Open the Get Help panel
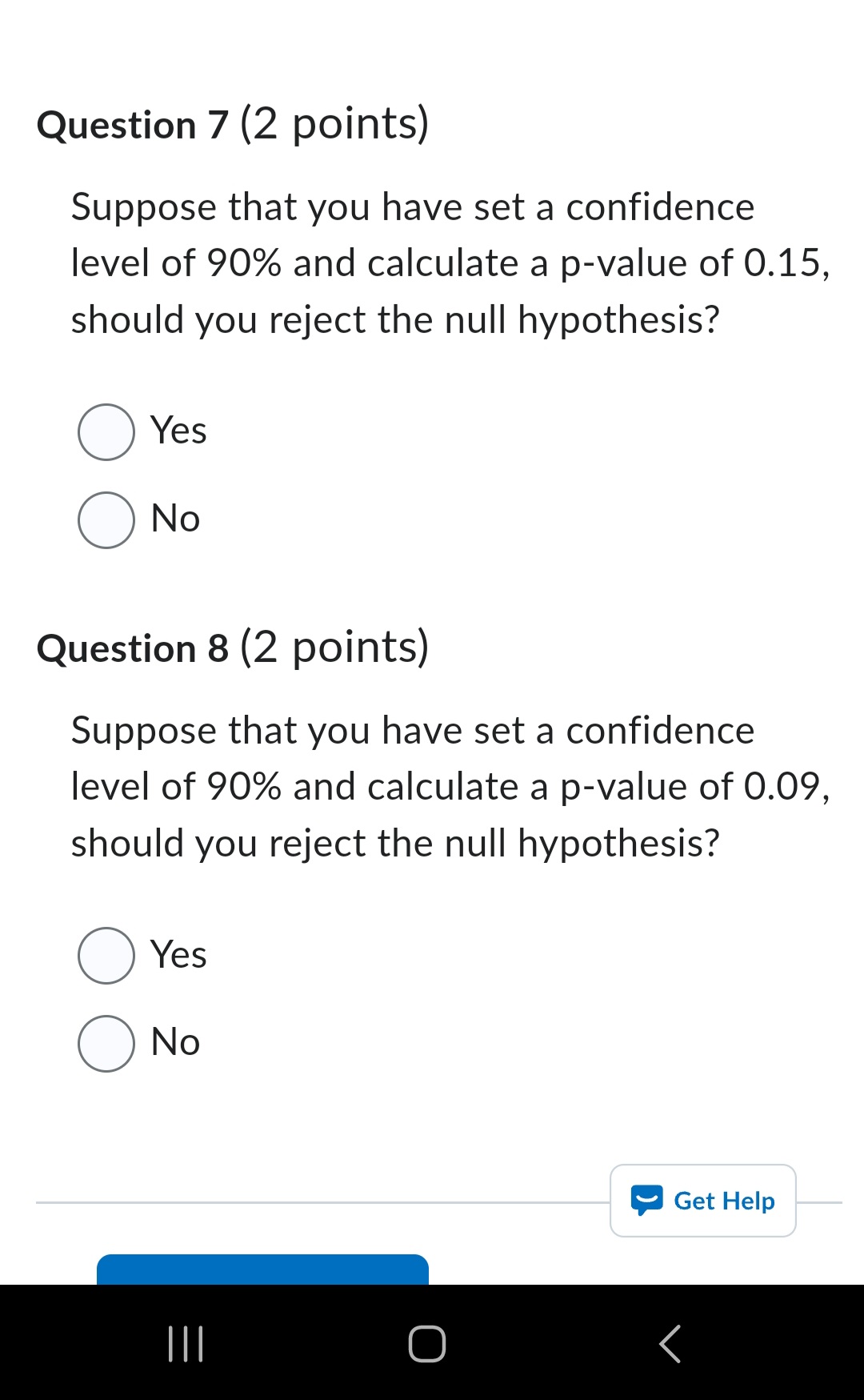The height and width of the screenshot is (1400, 864). [x=702, y=1201]
